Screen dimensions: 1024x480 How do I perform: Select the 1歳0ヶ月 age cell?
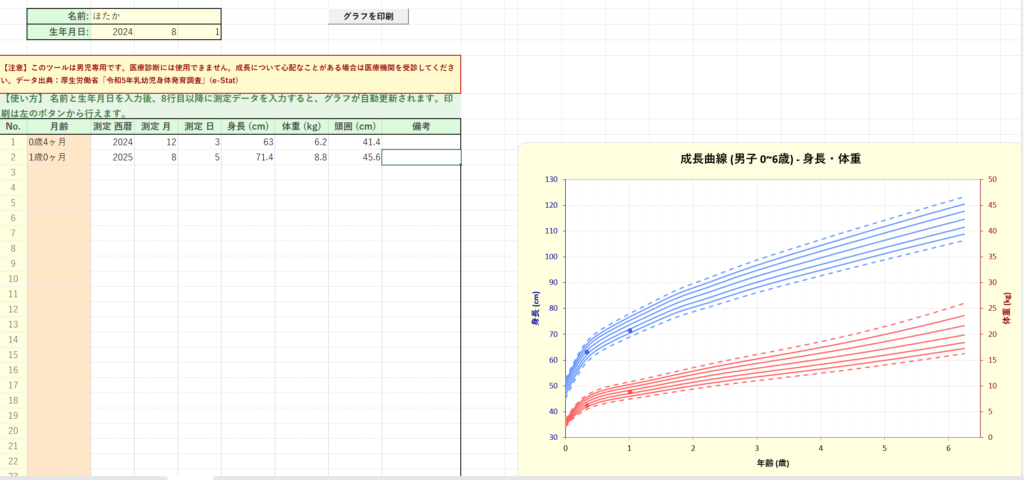pos(58,157)
